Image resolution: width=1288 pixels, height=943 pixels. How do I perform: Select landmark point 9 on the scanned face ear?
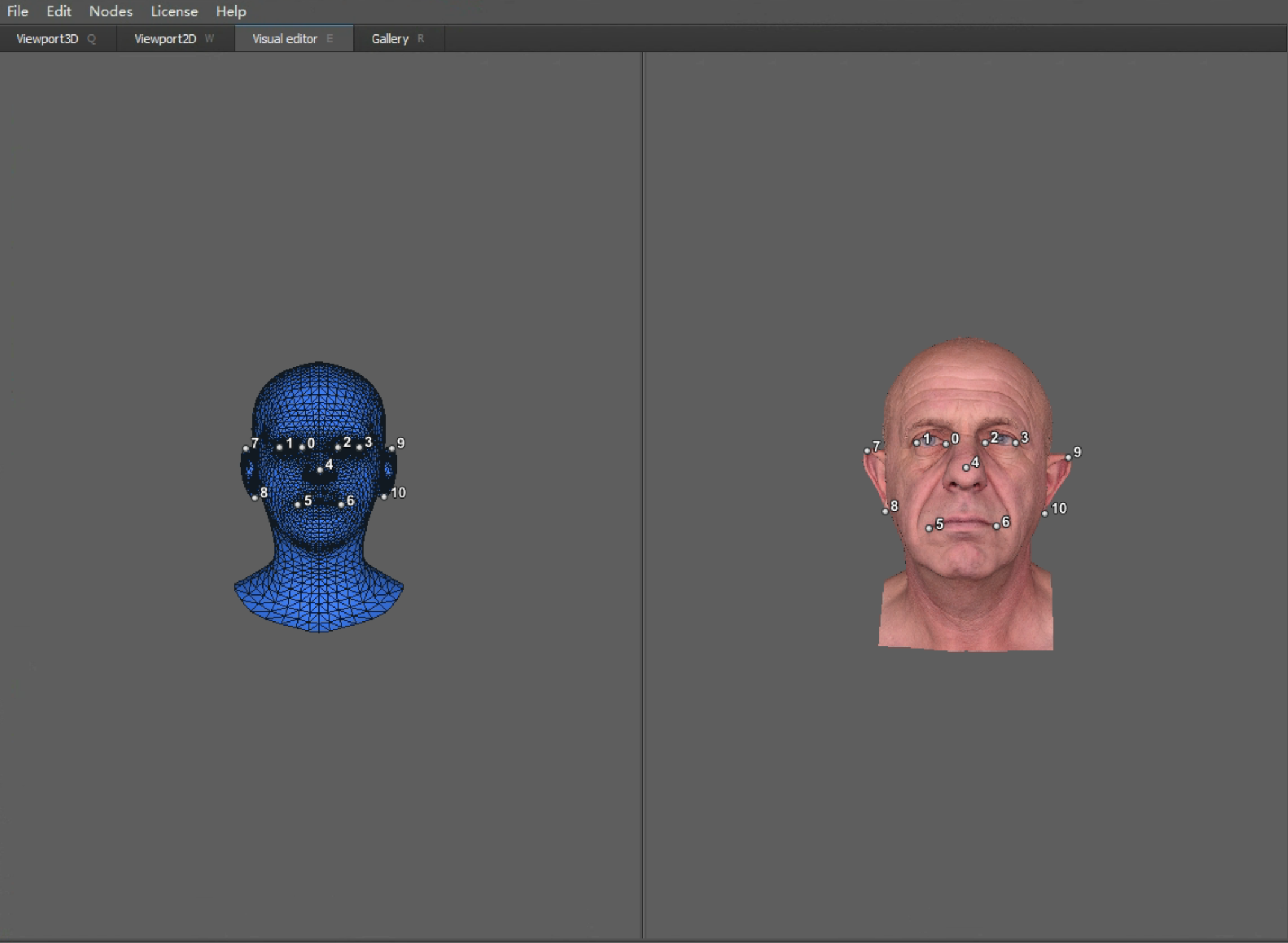click(x=1068, y=458)
